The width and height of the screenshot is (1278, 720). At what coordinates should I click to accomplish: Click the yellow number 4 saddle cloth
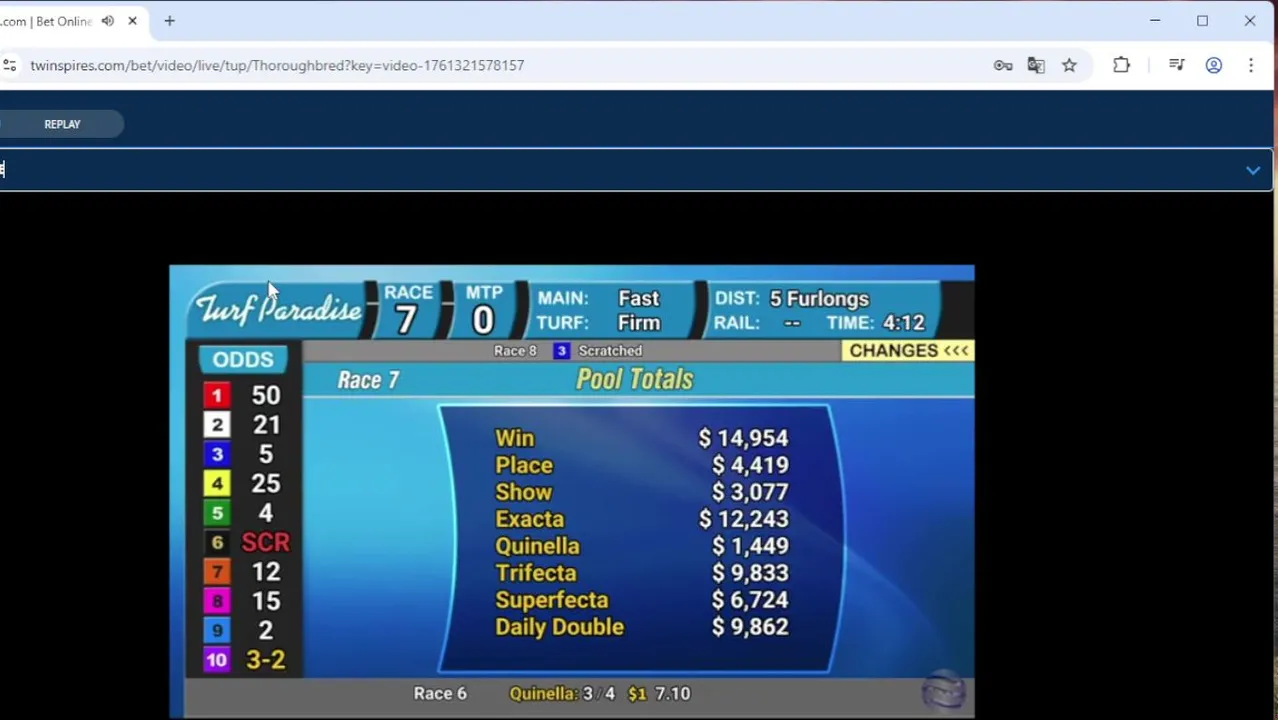point(217,484)
